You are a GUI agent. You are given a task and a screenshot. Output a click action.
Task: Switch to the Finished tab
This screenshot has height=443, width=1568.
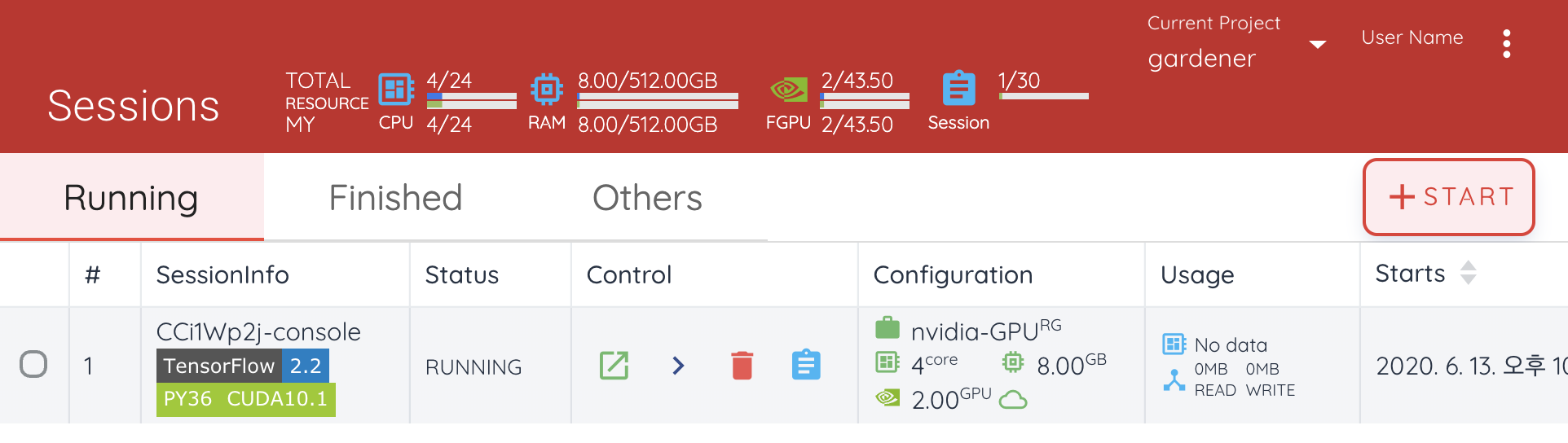395,198
